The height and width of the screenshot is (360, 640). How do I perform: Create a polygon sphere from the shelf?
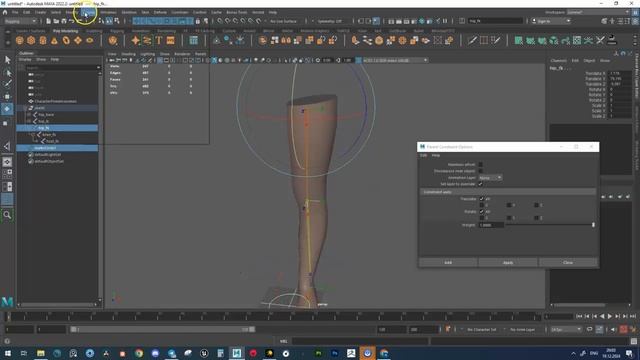click(x=20, y=40)
